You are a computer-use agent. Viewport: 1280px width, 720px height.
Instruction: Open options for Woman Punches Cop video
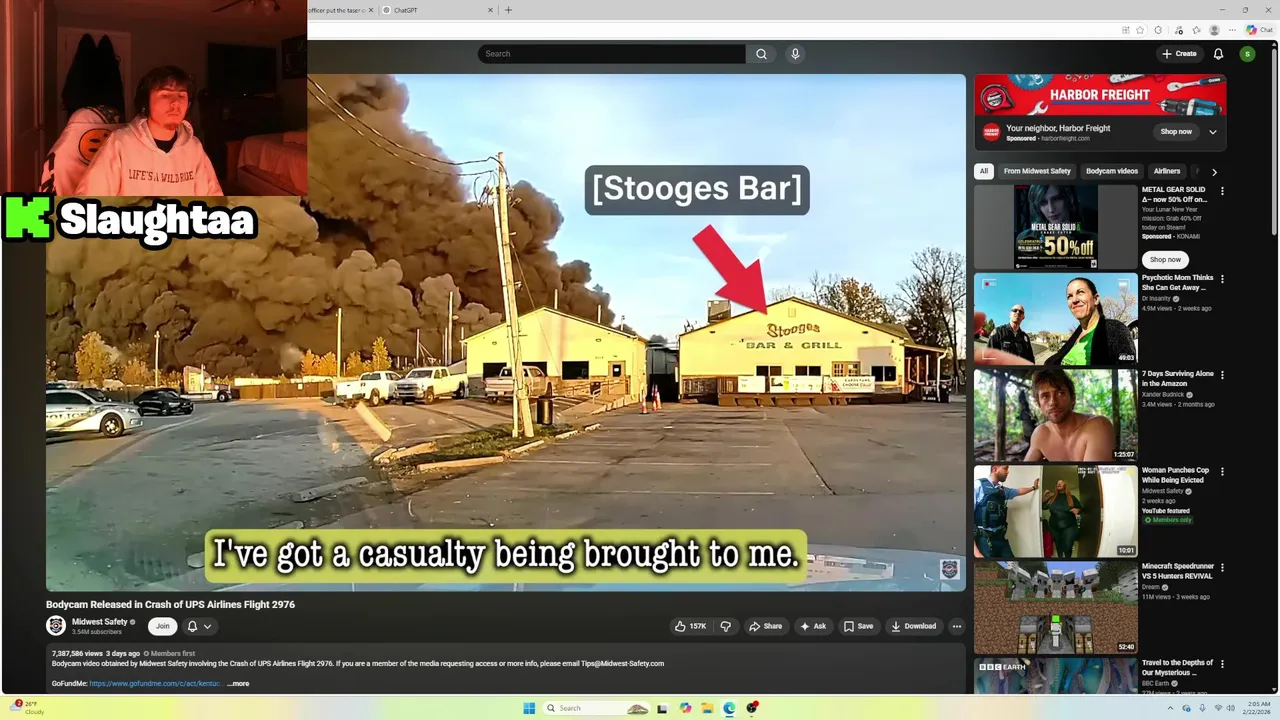pyautogui.click(x=1222, y=471)
